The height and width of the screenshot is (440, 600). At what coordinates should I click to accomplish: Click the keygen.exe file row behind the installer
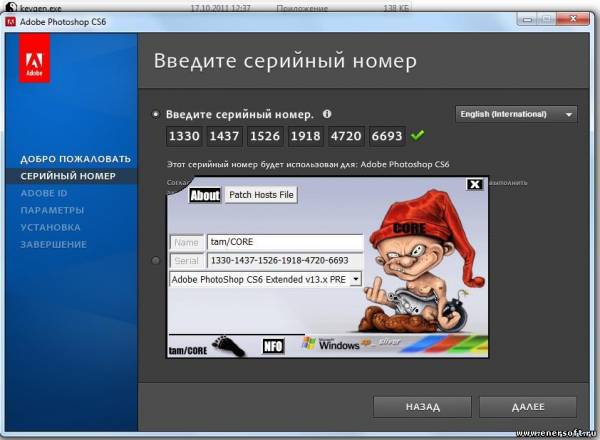pos(209,8)
